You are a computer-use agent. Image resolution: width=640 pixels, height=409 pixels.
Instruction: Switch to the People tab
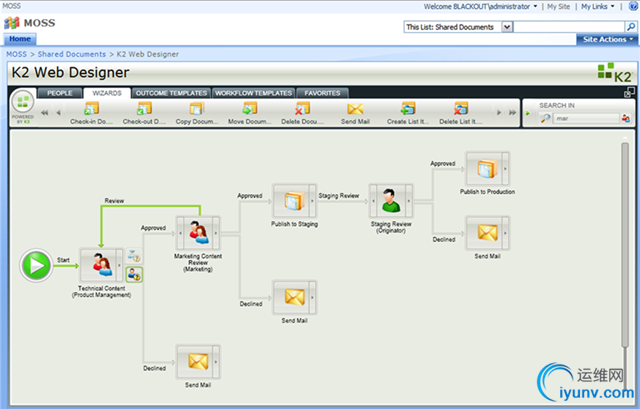tap(60, 93)
